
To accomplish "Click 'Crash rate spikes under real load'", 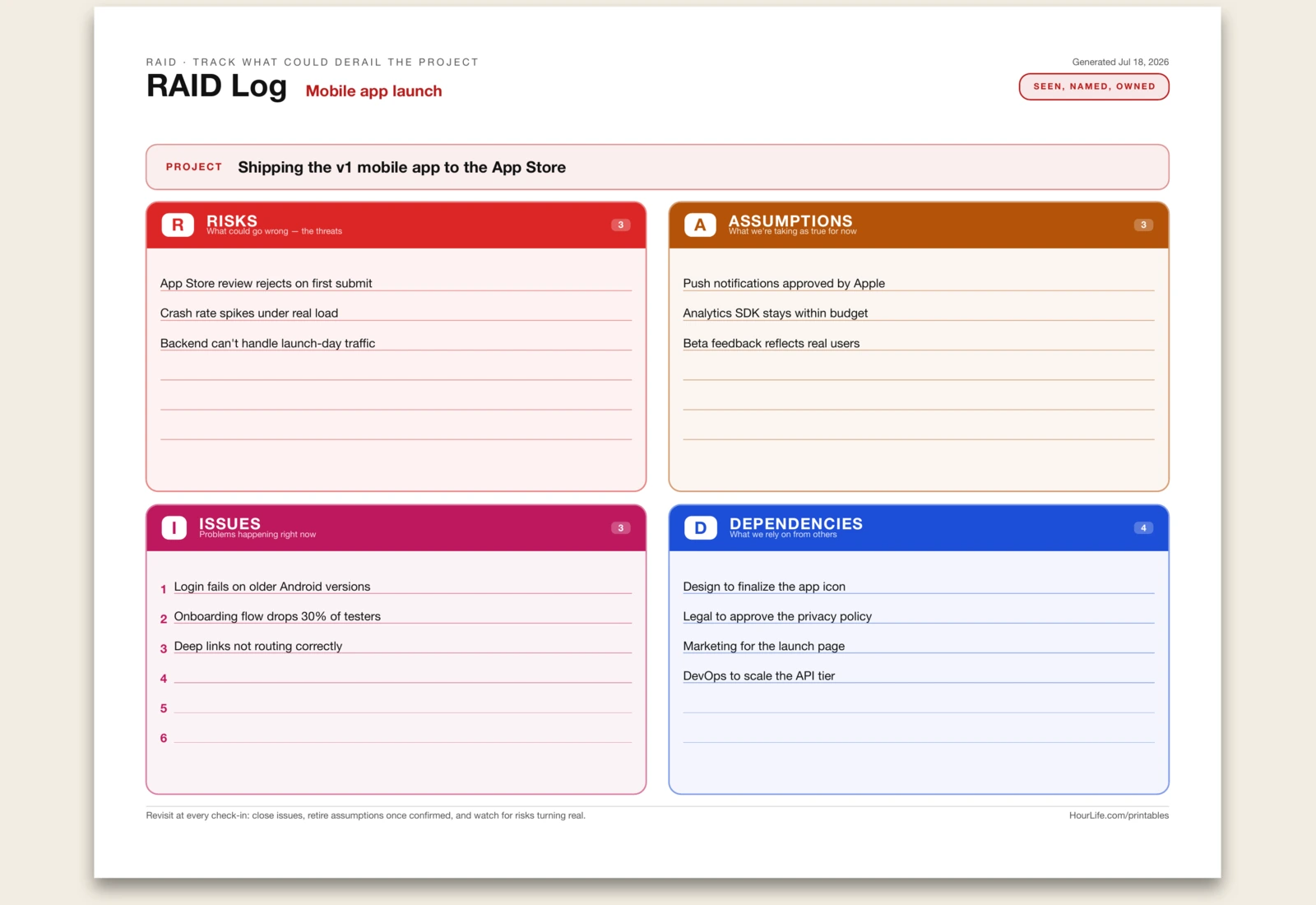I will [x=249, y=313].
